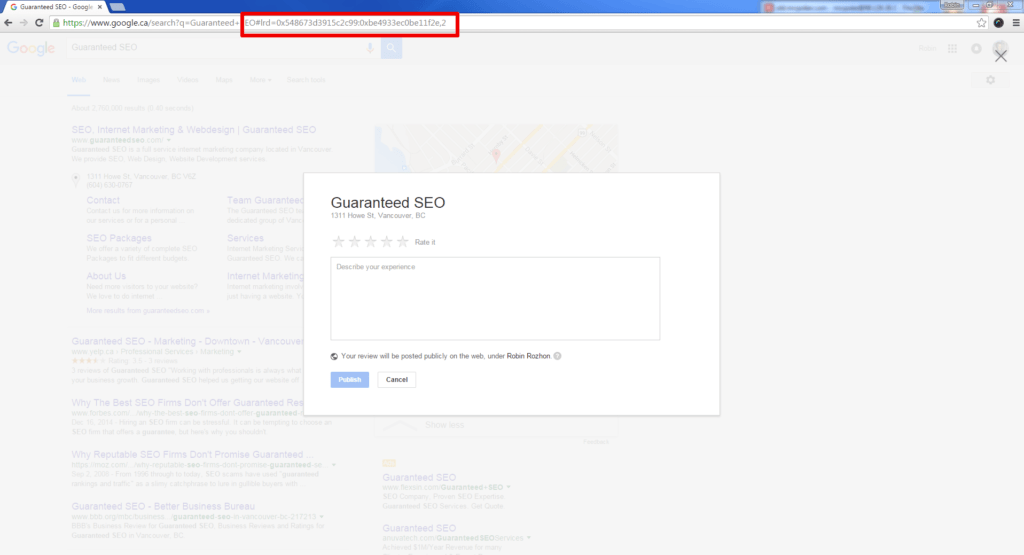Open the flexsin.com Guaranteed SEO ad
This screenshot has height=555, width=1024.
(419, 477)
